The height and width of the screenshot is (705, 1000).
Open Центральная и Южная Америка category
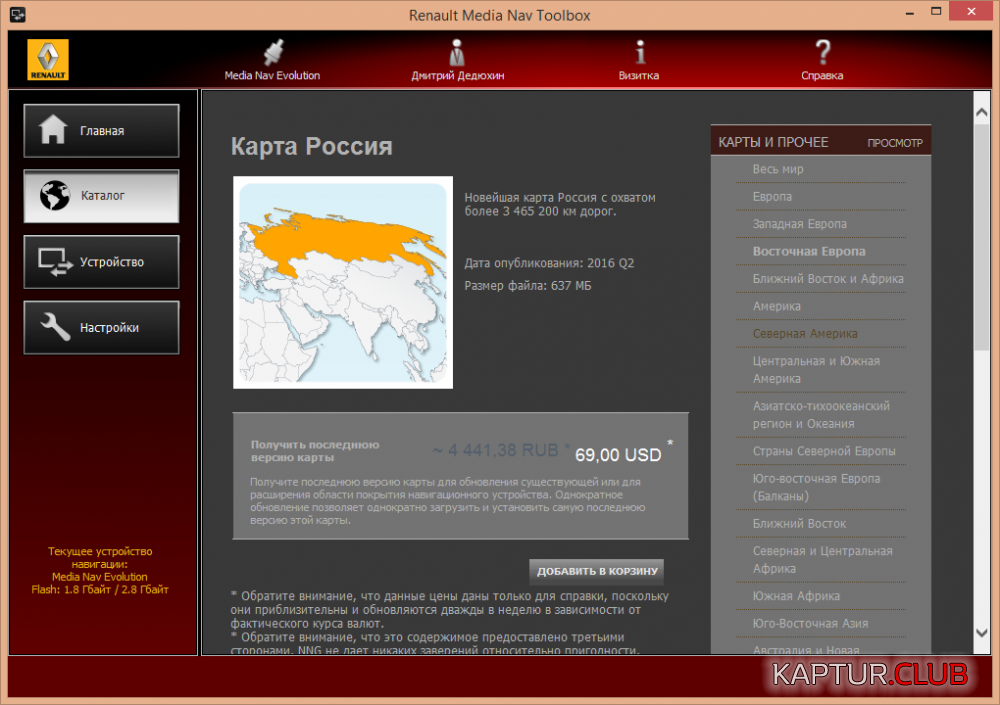click(x=816, y=370)
